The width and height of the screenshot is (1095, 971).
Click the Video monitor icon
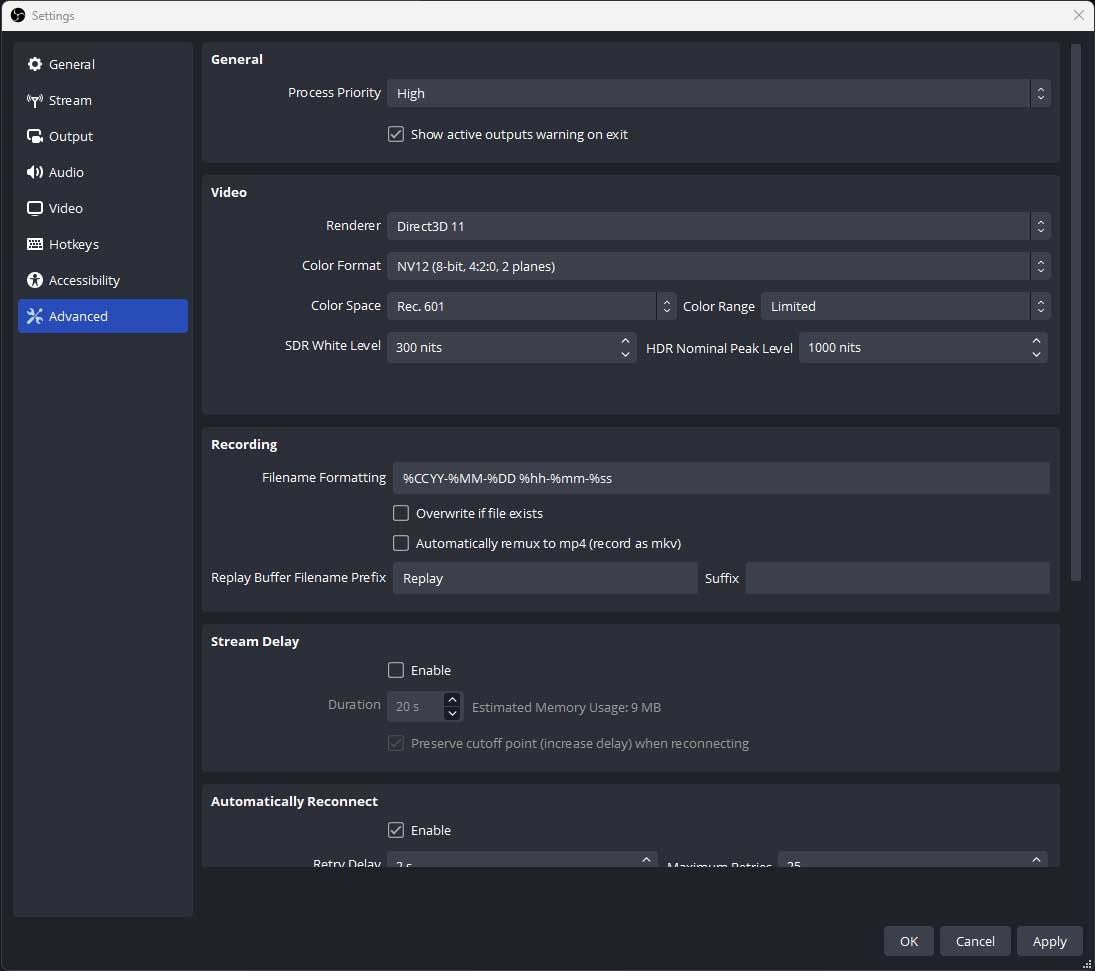(x=35, y=208)
